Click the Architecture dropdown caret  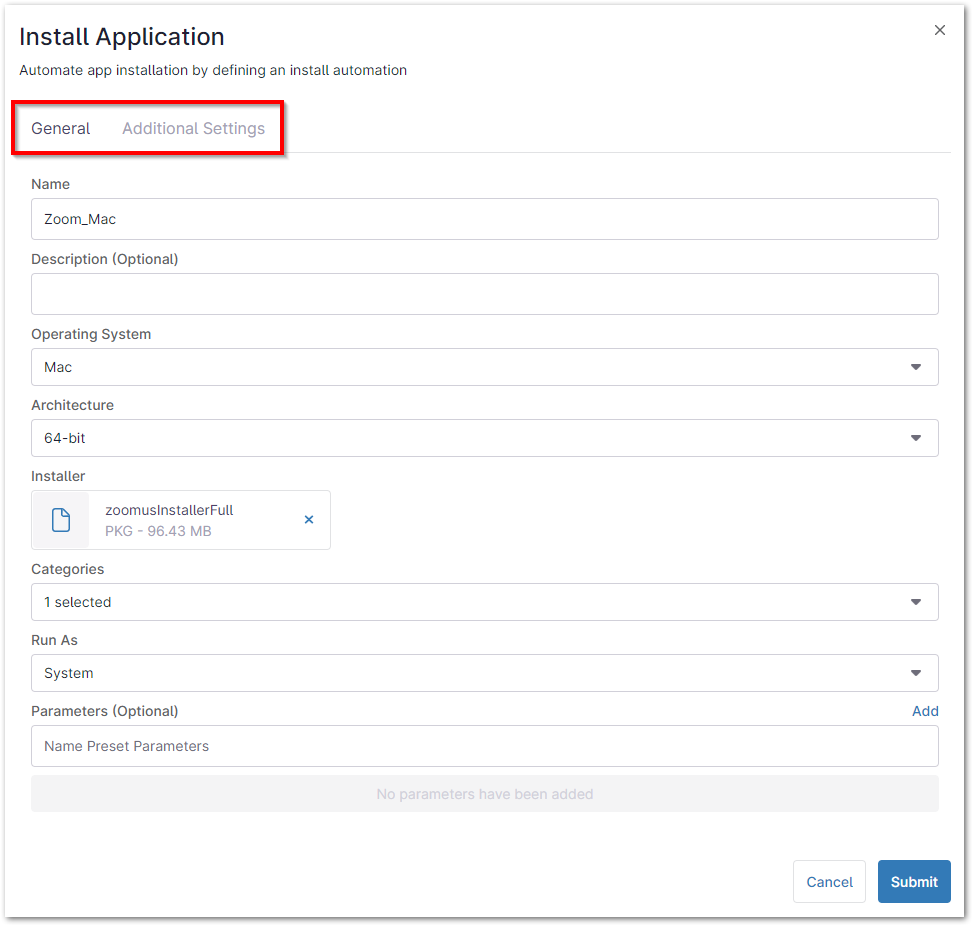point(915,438)
